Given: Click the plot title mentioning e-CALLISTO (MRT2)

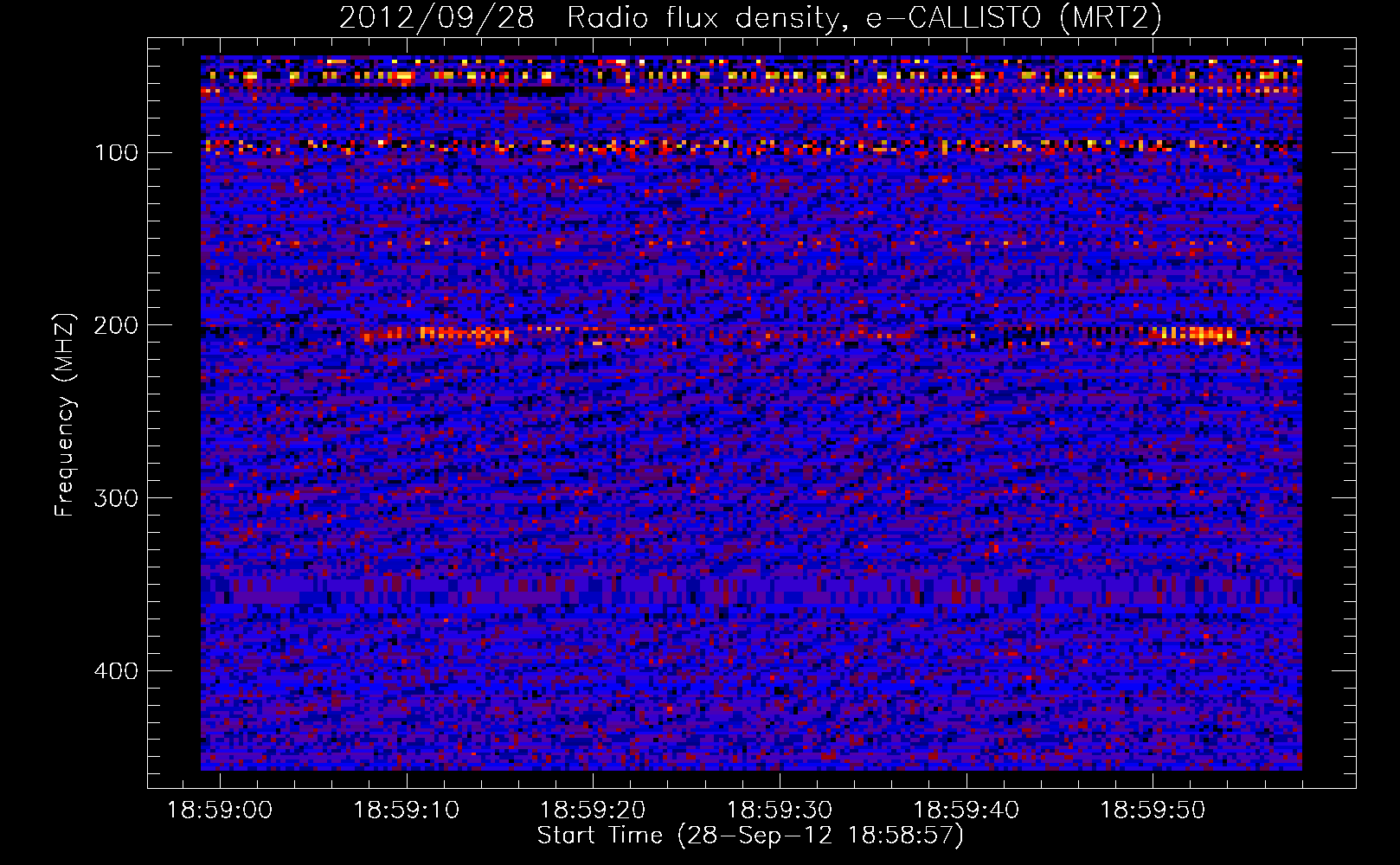Looking at the screenshot, I should point(750,17).
